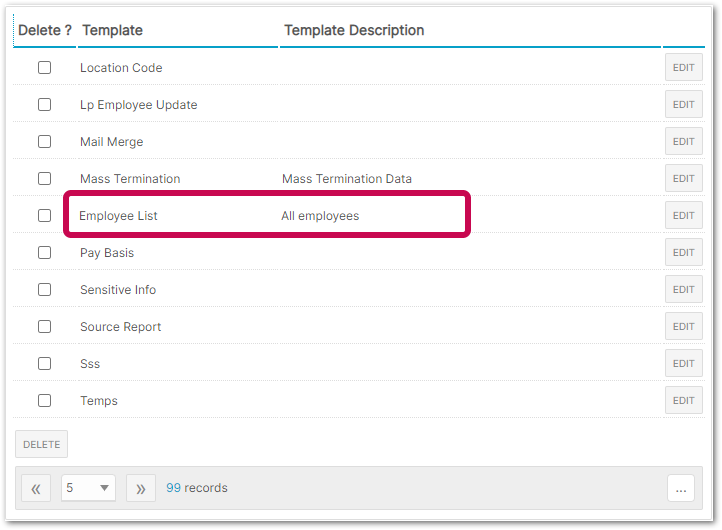Image resolution: width=722 pixels, height=530 pixels.
Task: Go to previous page of records
Action: pyautogui.click(x=36, y=489)
